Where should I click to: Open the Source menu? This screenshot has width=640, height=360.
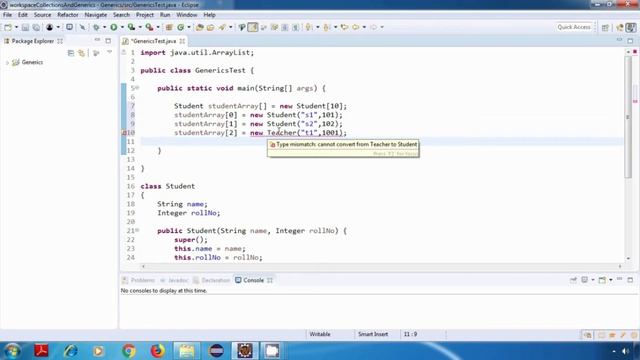42,15
